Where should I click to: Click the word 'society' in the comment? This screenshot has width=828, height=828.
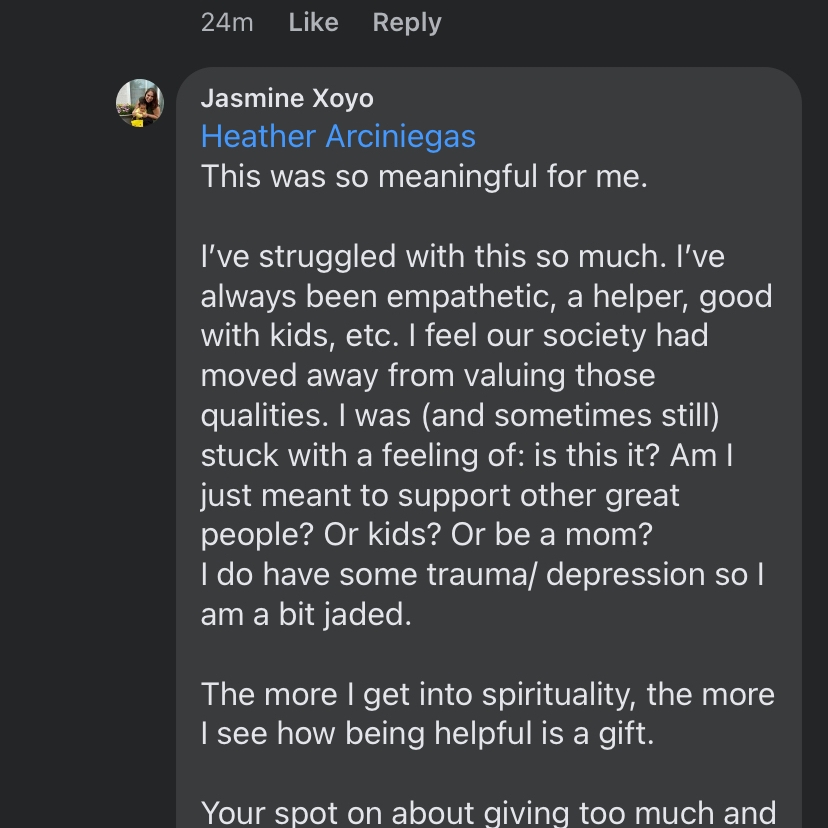(x=575, y=336)
